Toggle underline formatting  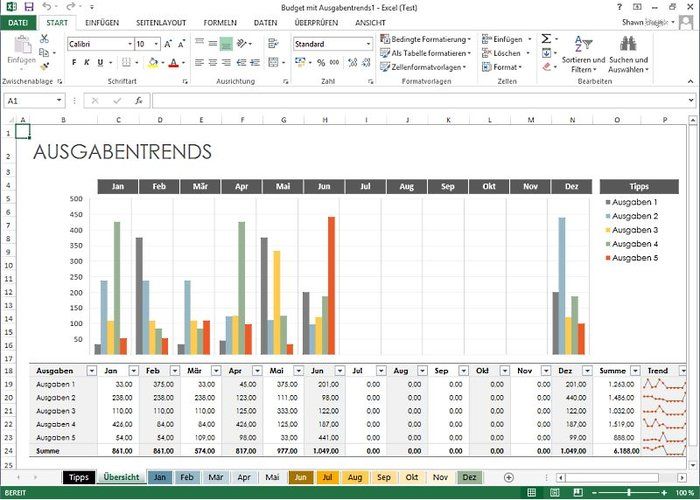(x=101, y=62)
